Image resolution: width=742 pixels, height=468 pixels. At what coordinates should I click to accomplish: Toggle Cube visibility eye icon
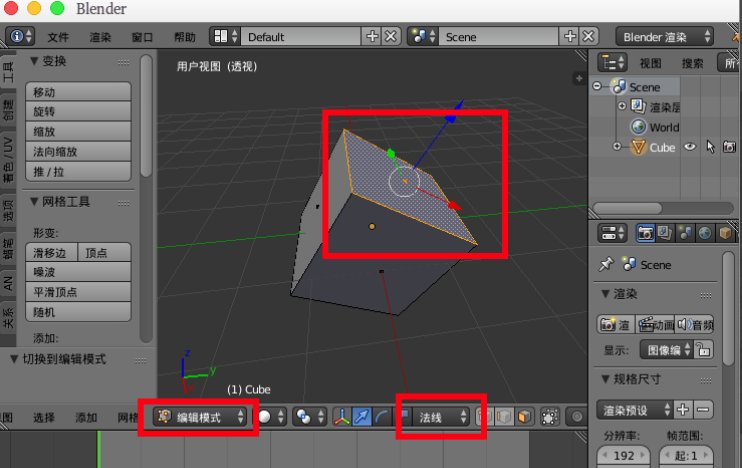tap(689, 147)
